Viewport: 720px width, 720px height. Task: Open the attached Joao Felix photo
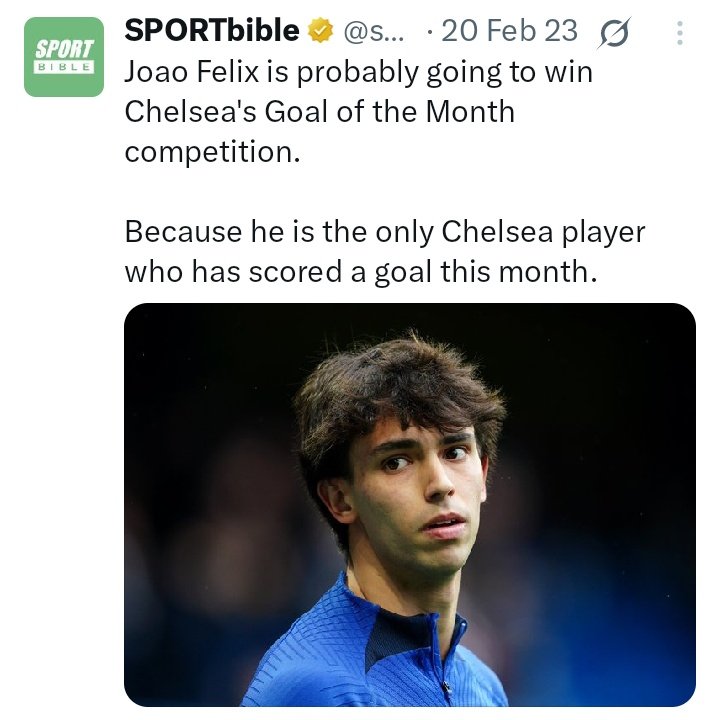(410, 504)
